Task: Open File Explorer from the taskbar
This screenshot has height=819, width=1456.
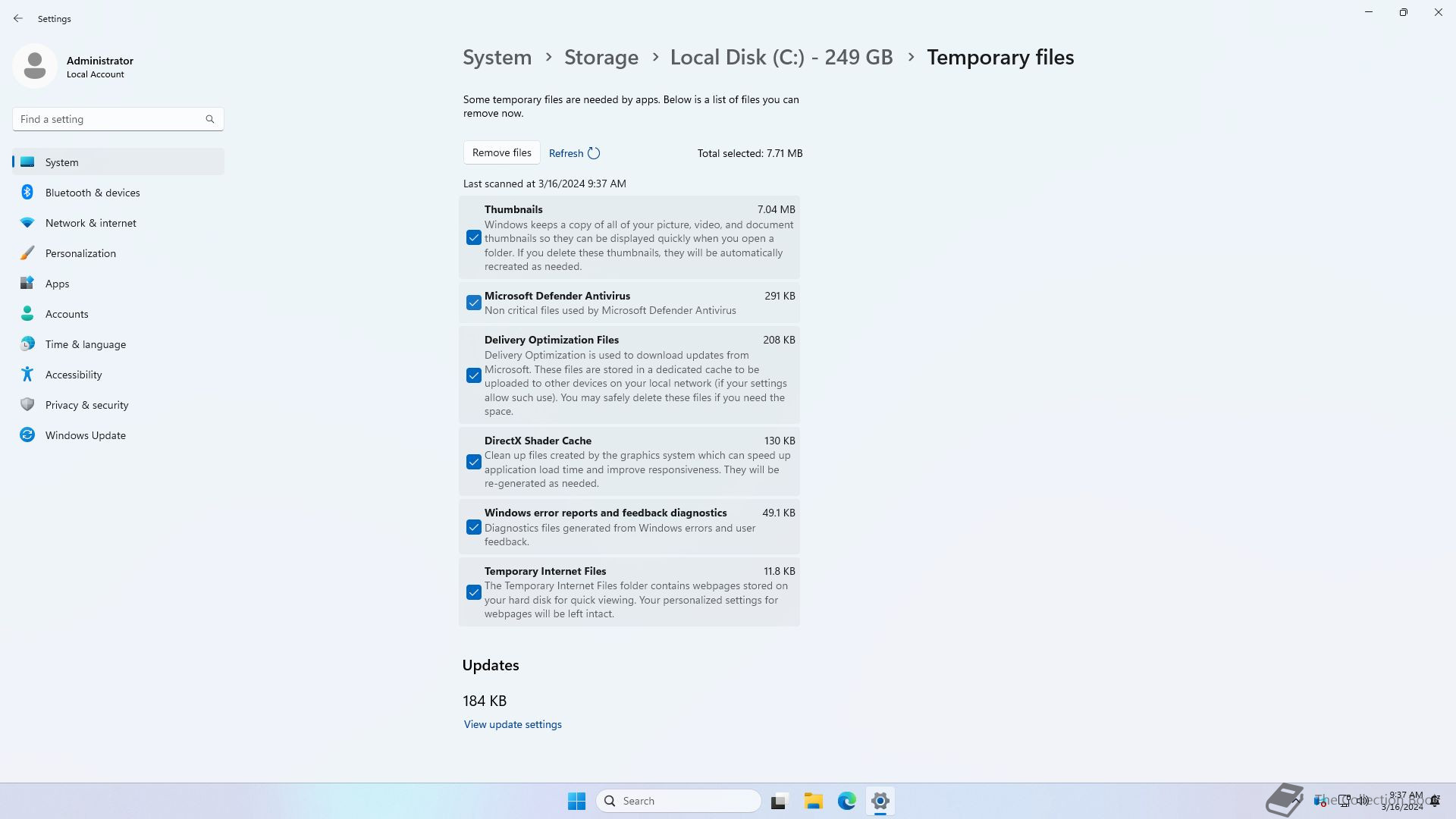Action: click(813, 801)
